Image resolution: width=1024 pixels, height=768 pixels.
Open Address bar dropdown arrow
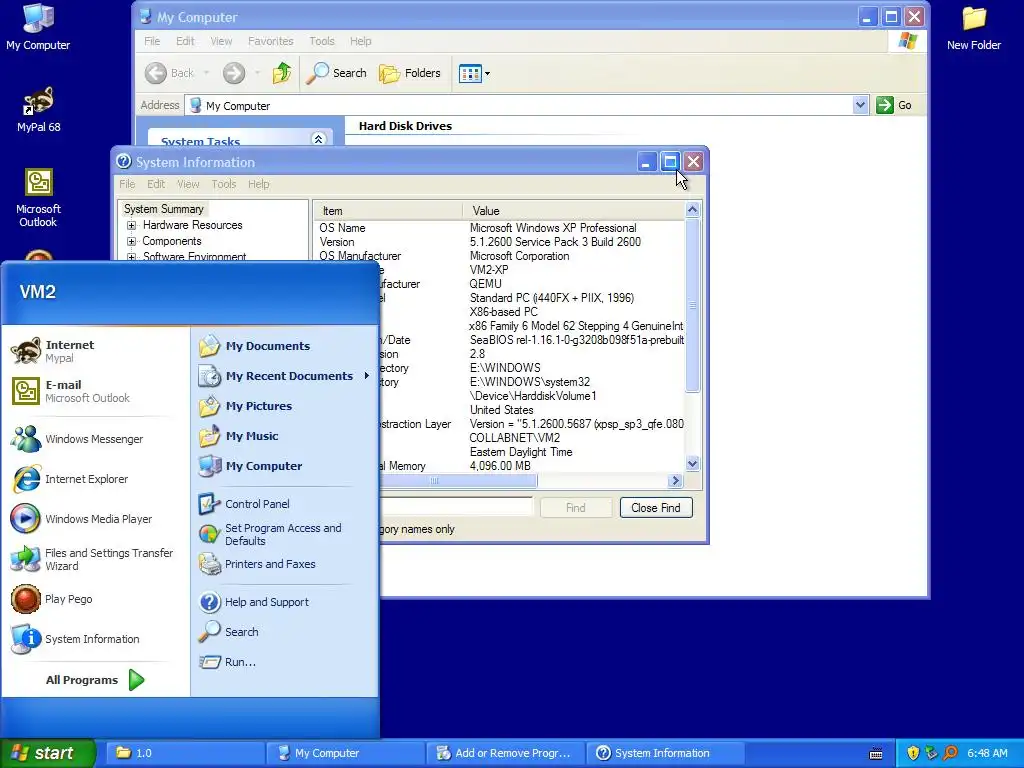coord(860,105)
